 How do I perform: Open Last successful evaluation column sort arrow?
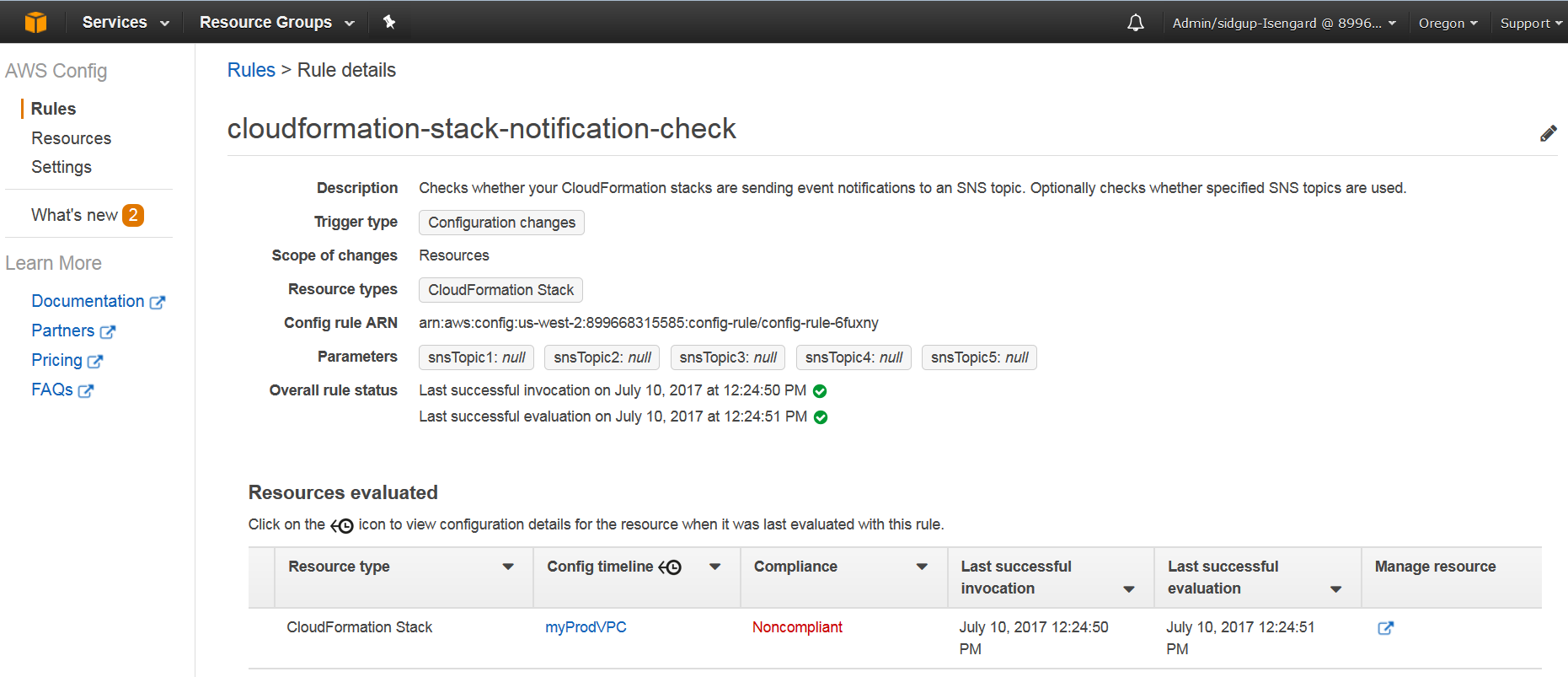tap(1335, 589)
